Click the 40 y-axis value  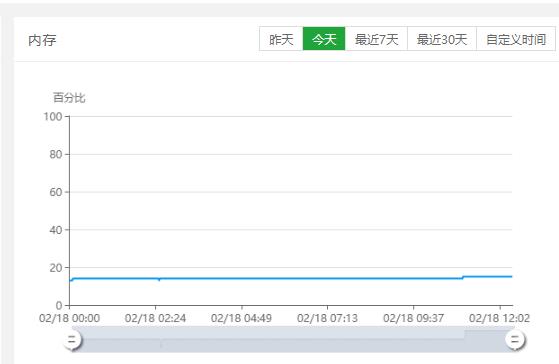pyautogui.click(x=56, y=230)
